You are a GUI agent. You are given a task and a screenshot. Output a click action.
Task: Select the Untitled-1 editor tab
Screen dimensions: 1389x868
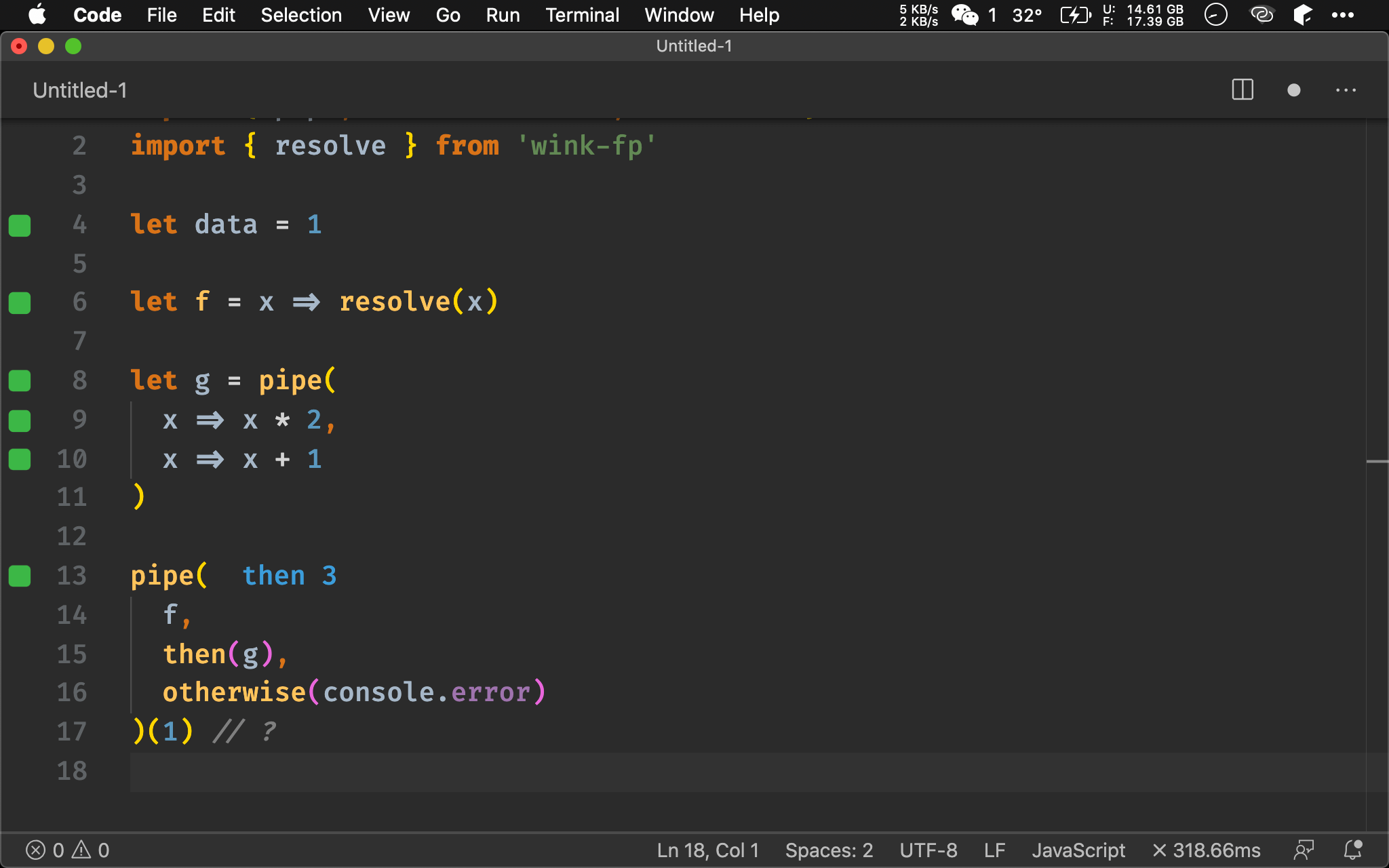[x=79, y=90]
